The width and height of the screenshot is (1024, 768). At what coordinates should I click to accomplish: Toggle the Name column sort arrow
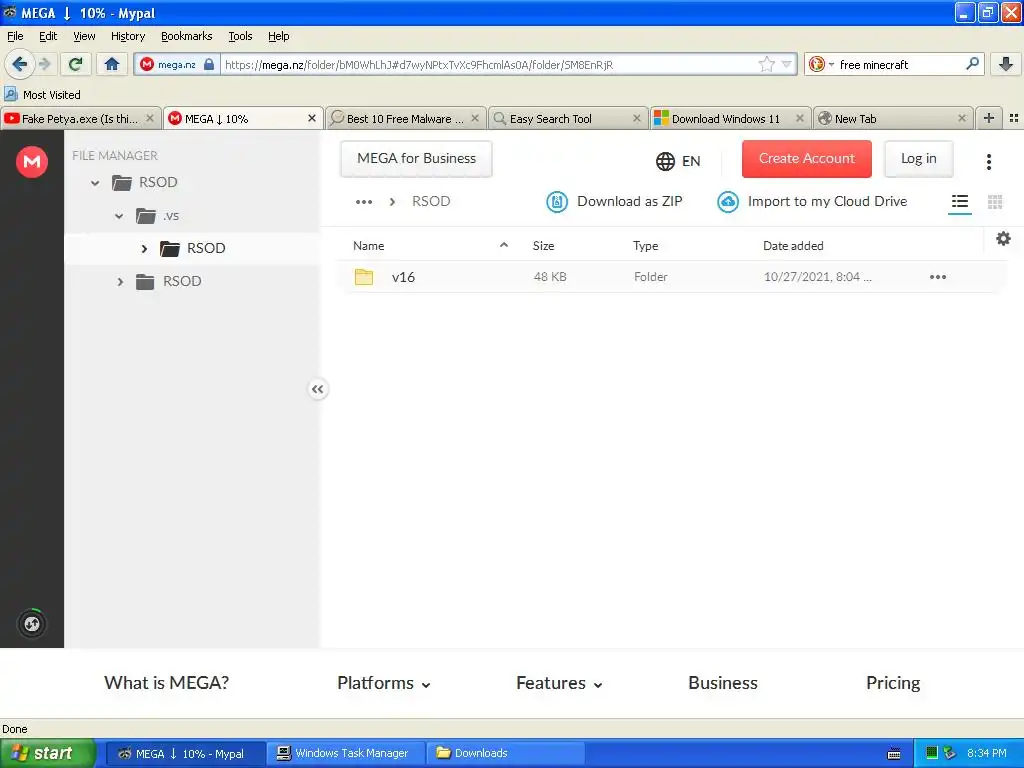(x=504, y=245)
